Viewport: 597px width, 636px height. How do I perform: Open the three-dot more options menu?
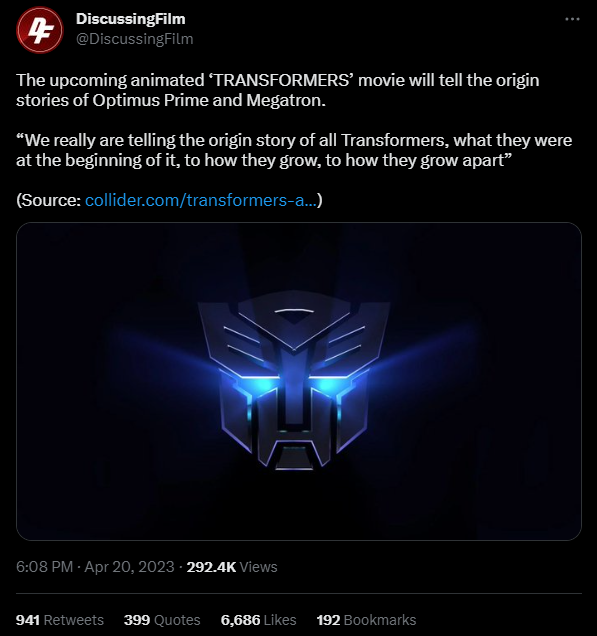tap(572, 19)
